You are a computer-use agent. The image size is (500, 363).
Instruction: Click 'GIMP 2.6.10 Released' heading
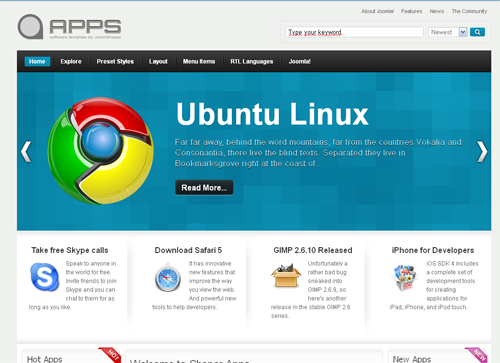[313, 250]
